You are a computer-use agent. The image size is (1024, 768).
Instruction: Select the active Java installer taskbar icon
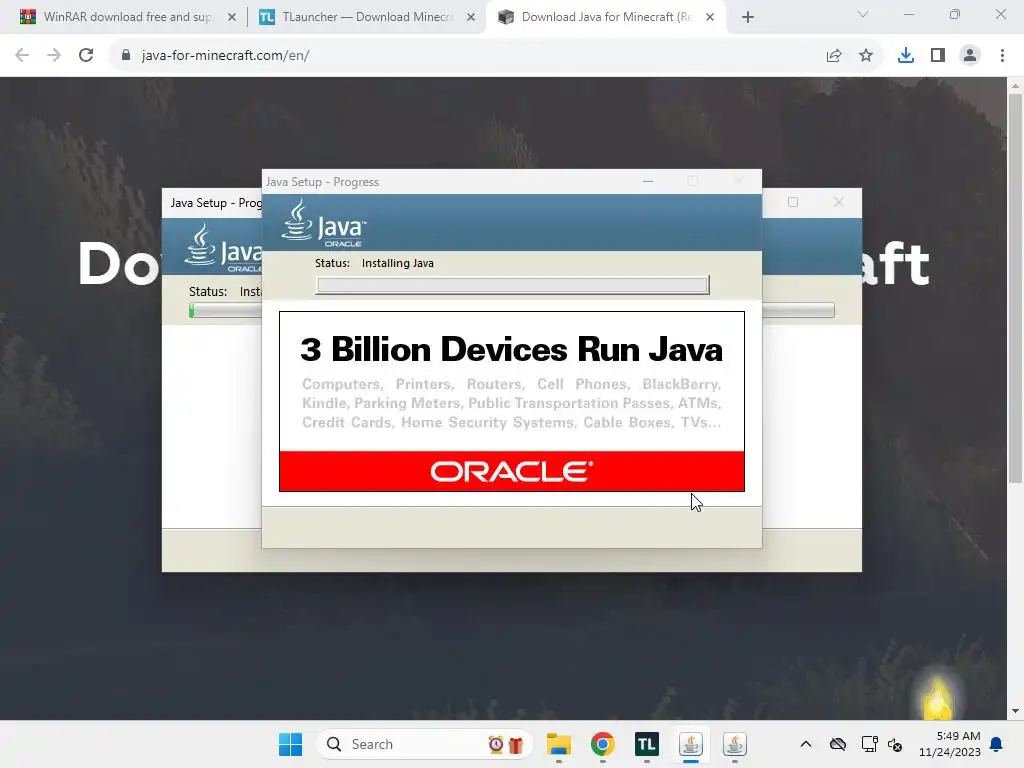point(690,744)
